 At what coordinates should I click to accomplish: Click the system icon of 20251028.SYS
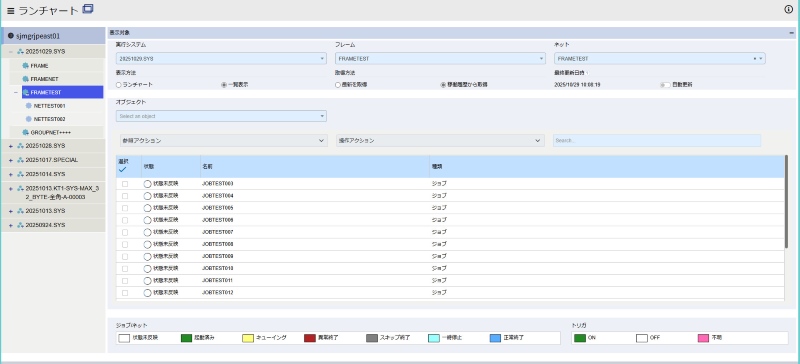tap(20, 146)
